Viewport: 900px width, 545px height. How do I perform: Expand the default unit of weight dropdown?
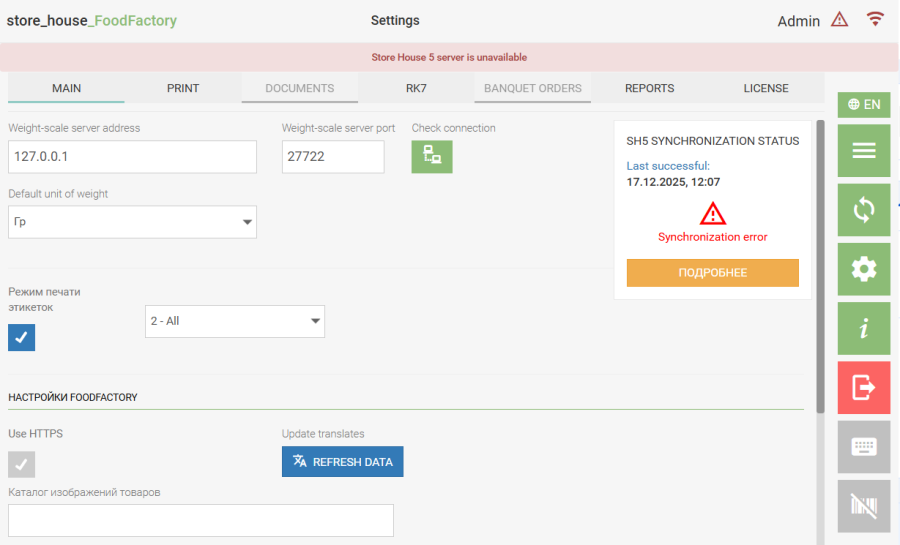coord(132,222)
